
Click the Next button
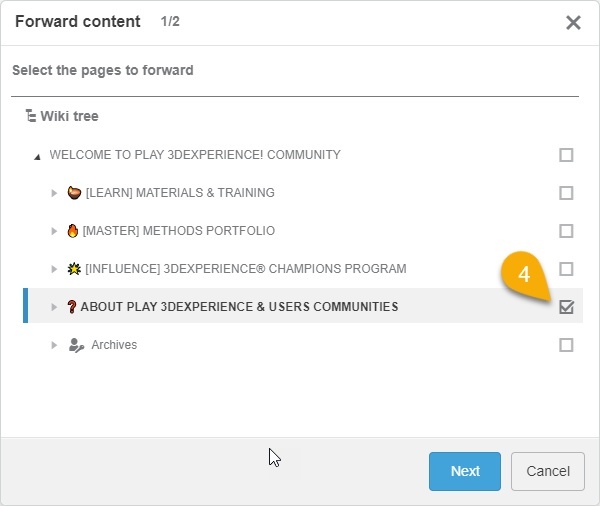pyautogui.click(x=465, y=471)
